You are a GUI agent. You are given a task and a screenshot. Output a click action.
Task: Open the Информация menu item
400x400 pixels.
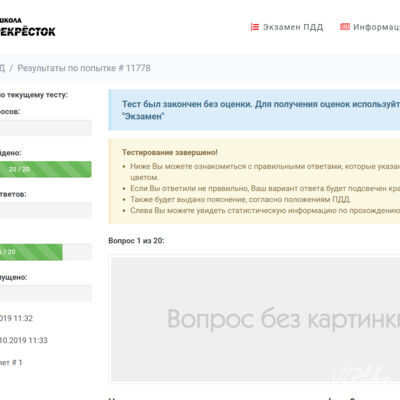click(x=376, y=27)
